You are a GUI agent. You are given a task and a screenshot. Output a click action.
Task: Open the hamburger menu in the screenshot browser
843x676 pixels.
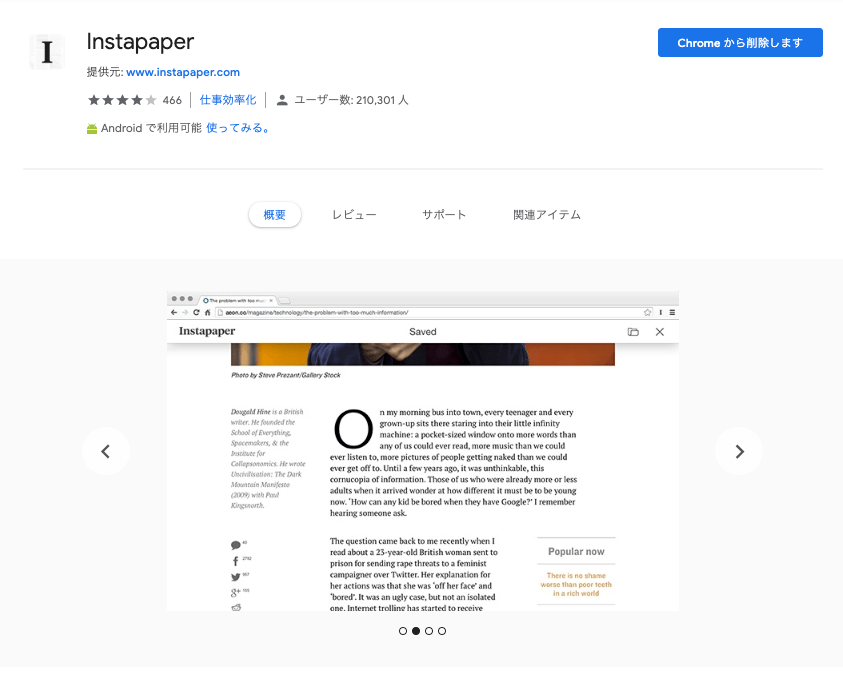pos(672,312)
